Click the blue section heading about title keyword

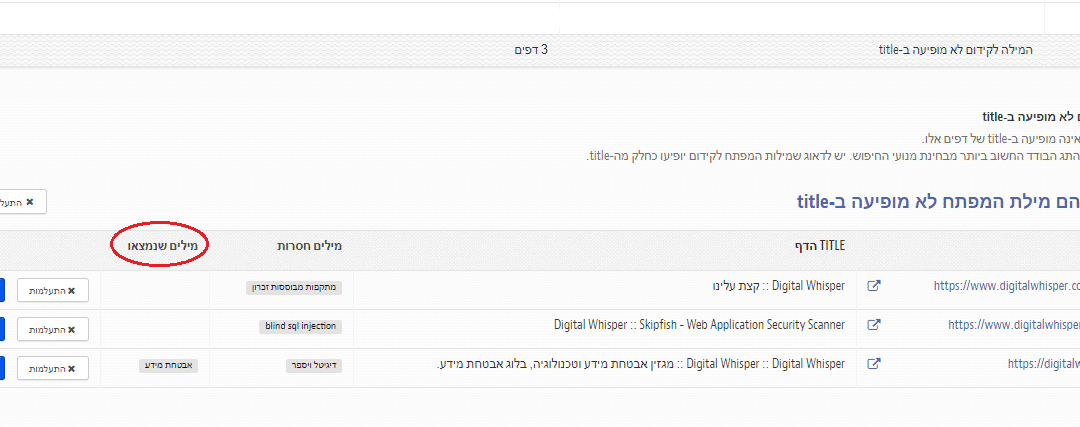tap(938, 201)
